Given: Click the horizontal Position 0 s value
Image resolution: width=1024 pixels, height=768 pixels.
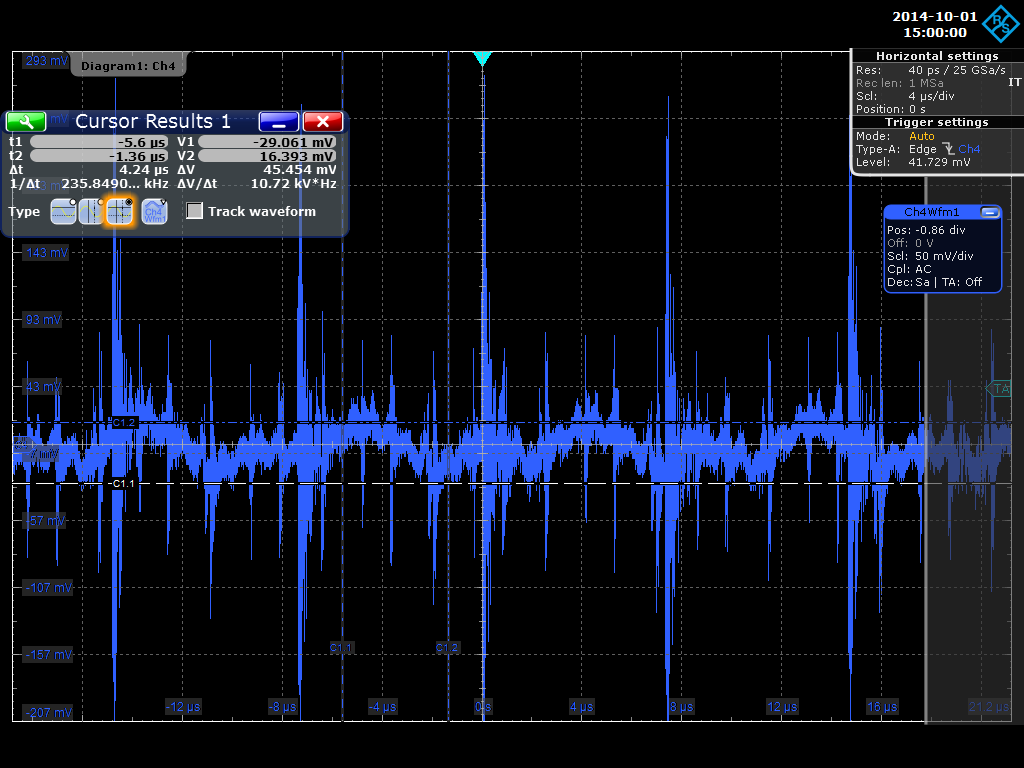Looking at the screenshot, I should [x=918, y=109].
